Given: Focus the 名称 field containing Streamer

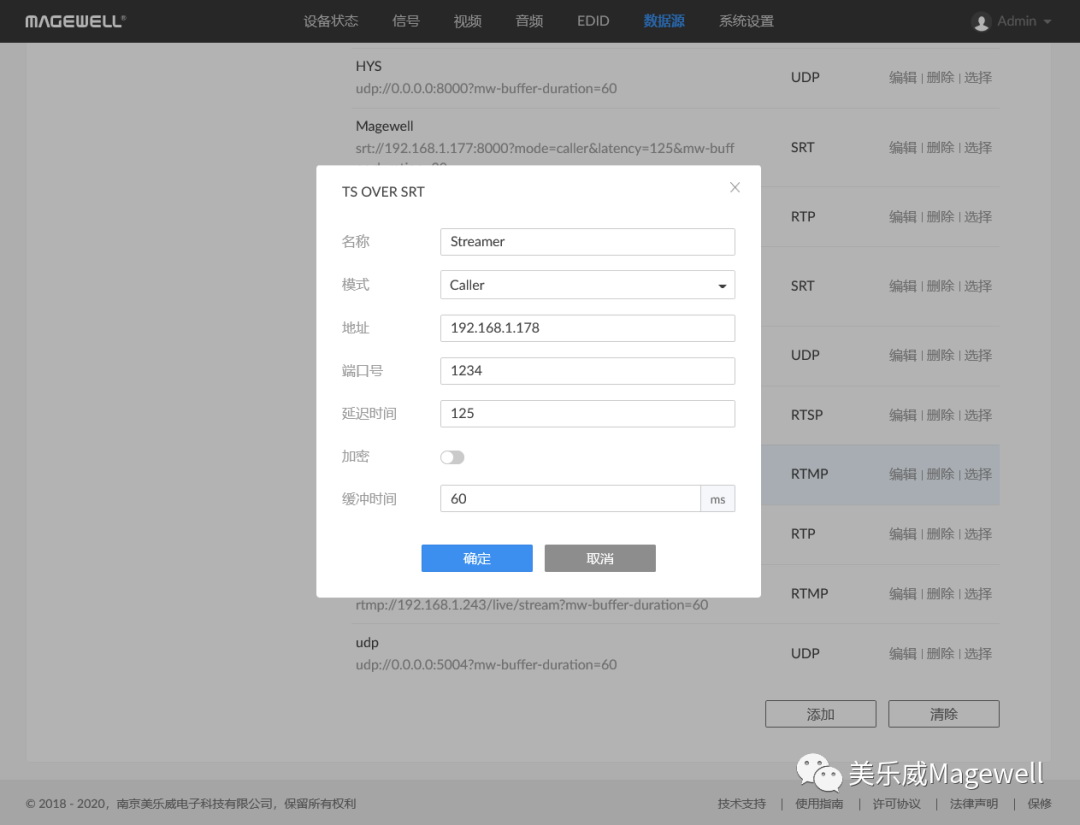Looking at the screenshot, I should coord(587,242).
